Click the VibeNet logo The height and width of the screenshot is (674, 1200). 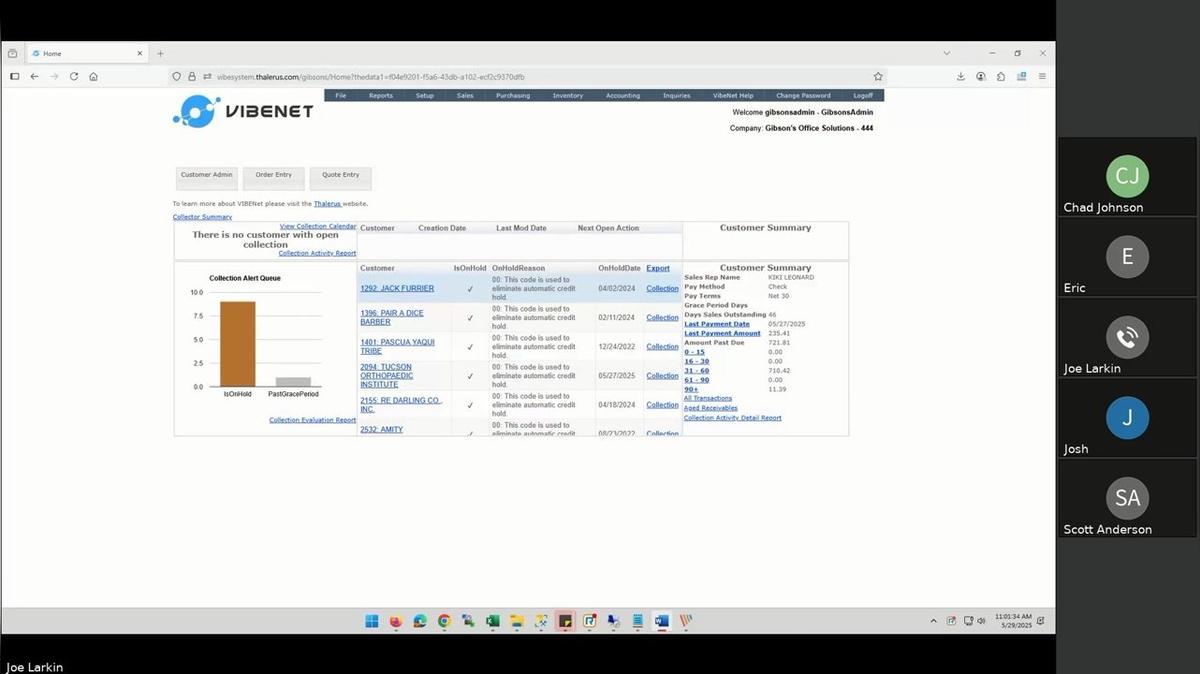click(x=243, y=112)
